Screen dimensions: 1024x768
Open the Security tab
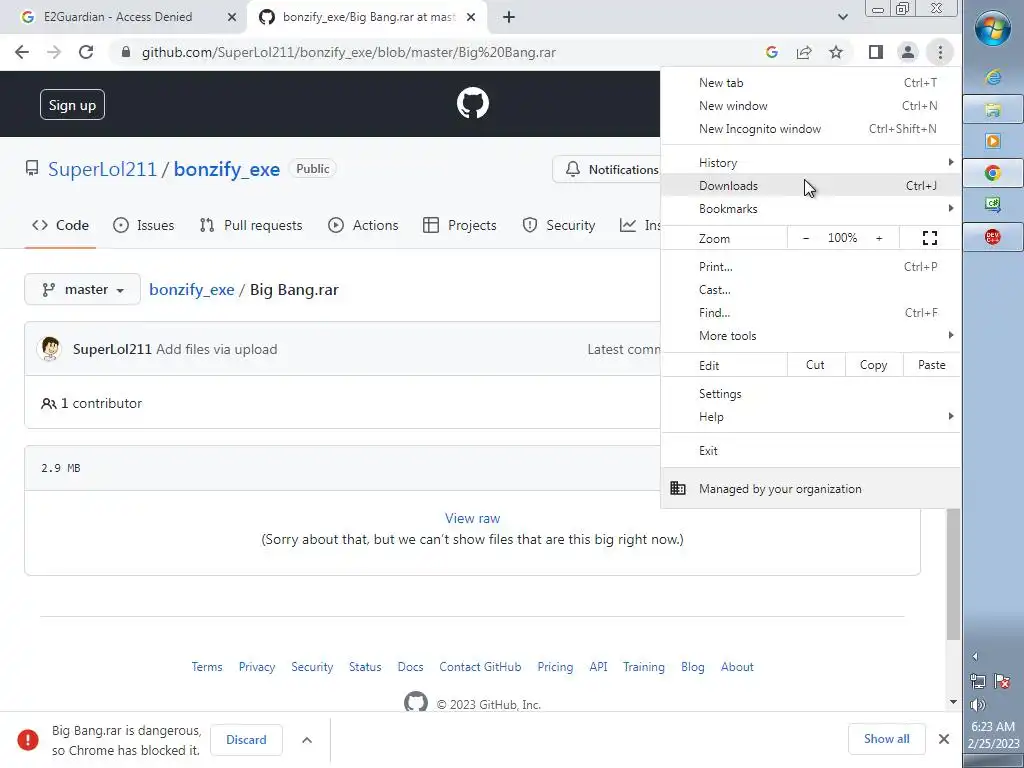pos(559,225)
